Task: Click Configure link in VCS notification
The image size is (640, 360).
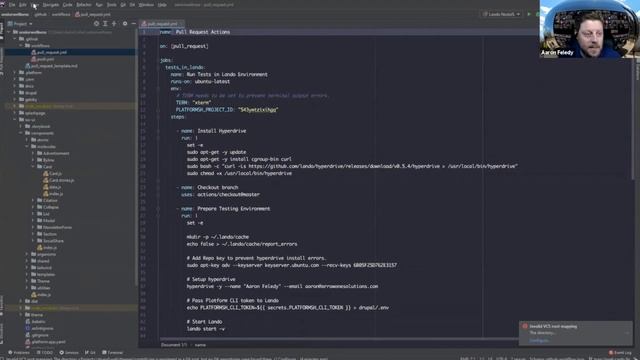Action: point(540,340)
